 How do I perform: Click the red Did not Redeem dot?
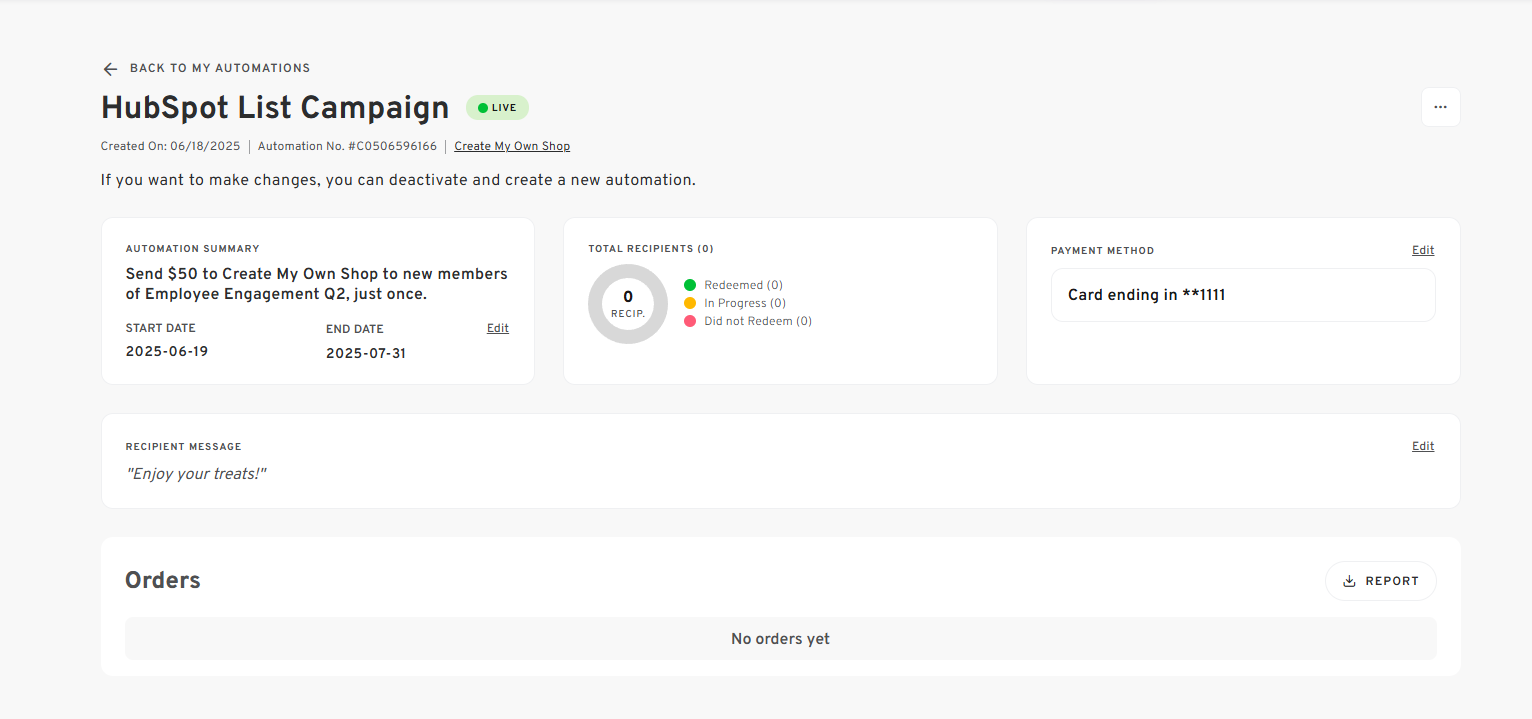(x=690, y=321)
